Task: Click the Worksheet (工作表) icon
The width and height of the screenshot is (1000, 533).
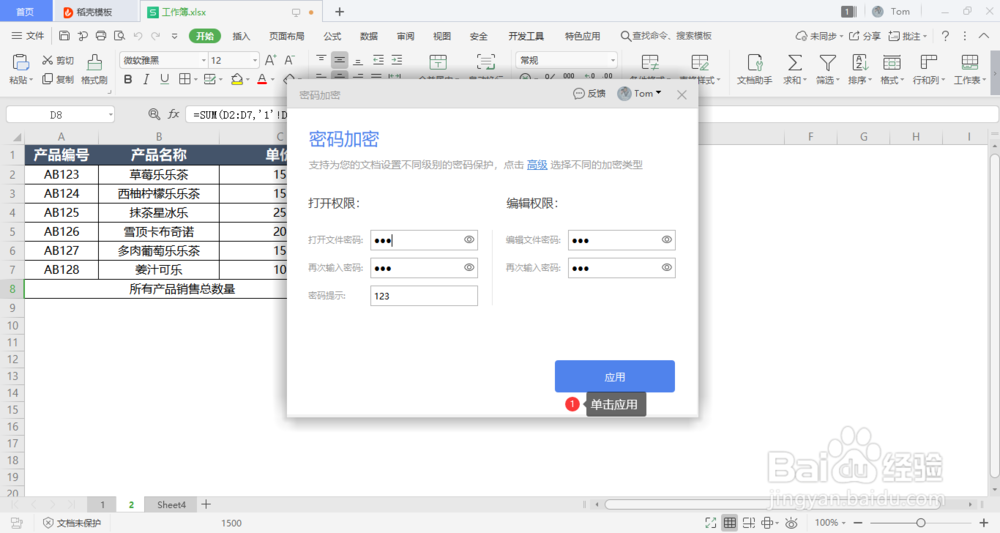Action: pyautogui.click(x=969, y=62)
